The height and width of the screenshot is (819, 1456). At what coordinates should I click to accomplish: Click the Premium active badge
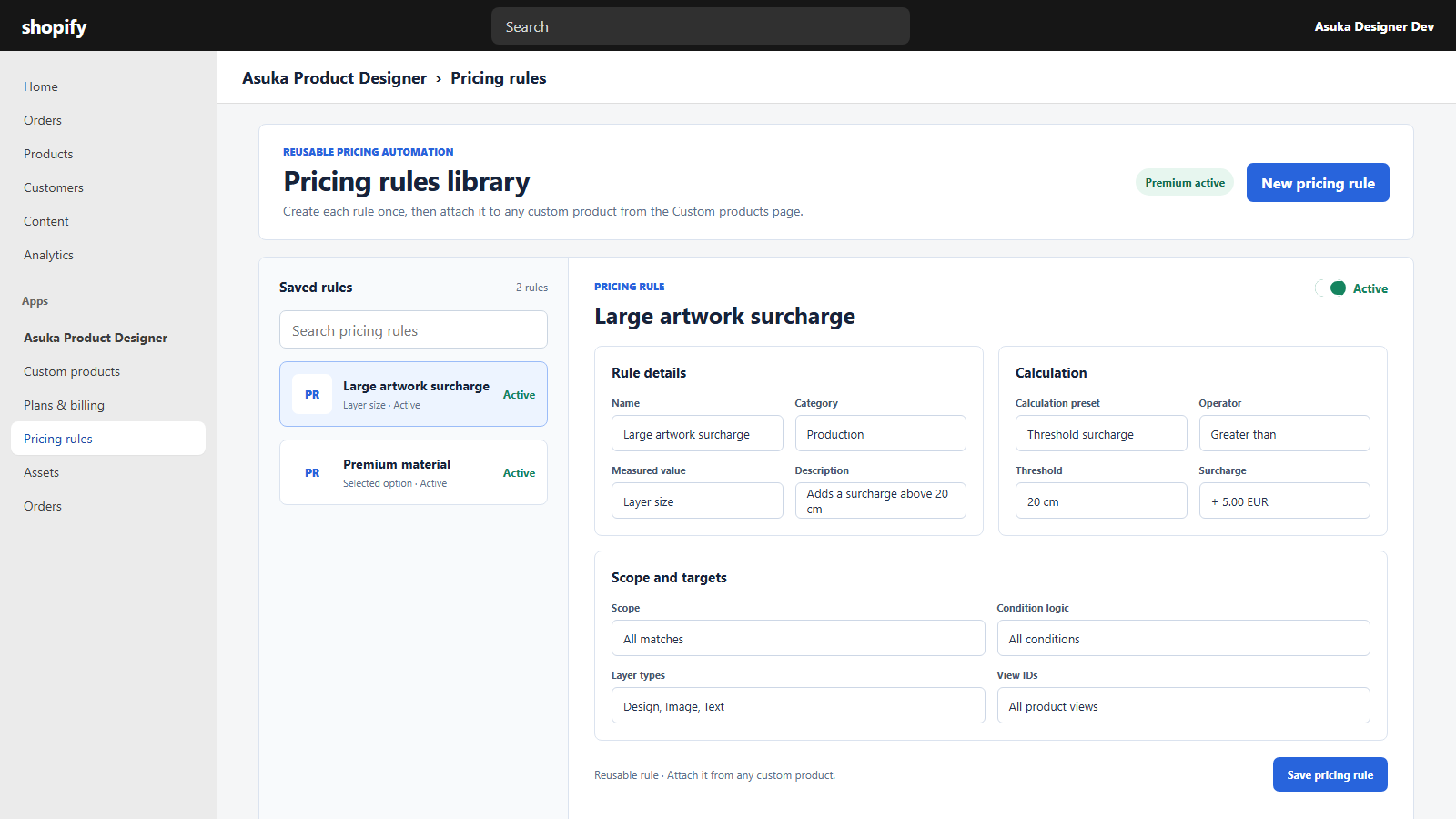coord(1185,183)
